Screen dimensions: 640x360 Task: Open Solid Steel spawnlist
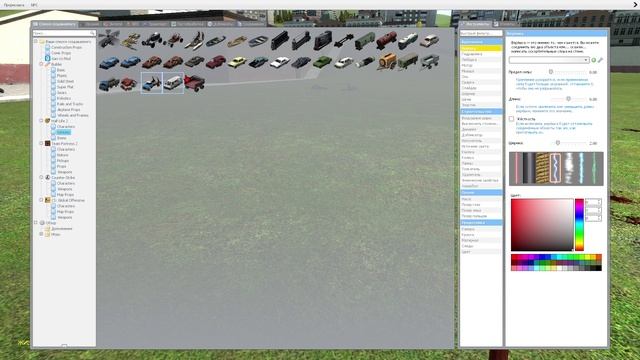[x=65, y=81]
